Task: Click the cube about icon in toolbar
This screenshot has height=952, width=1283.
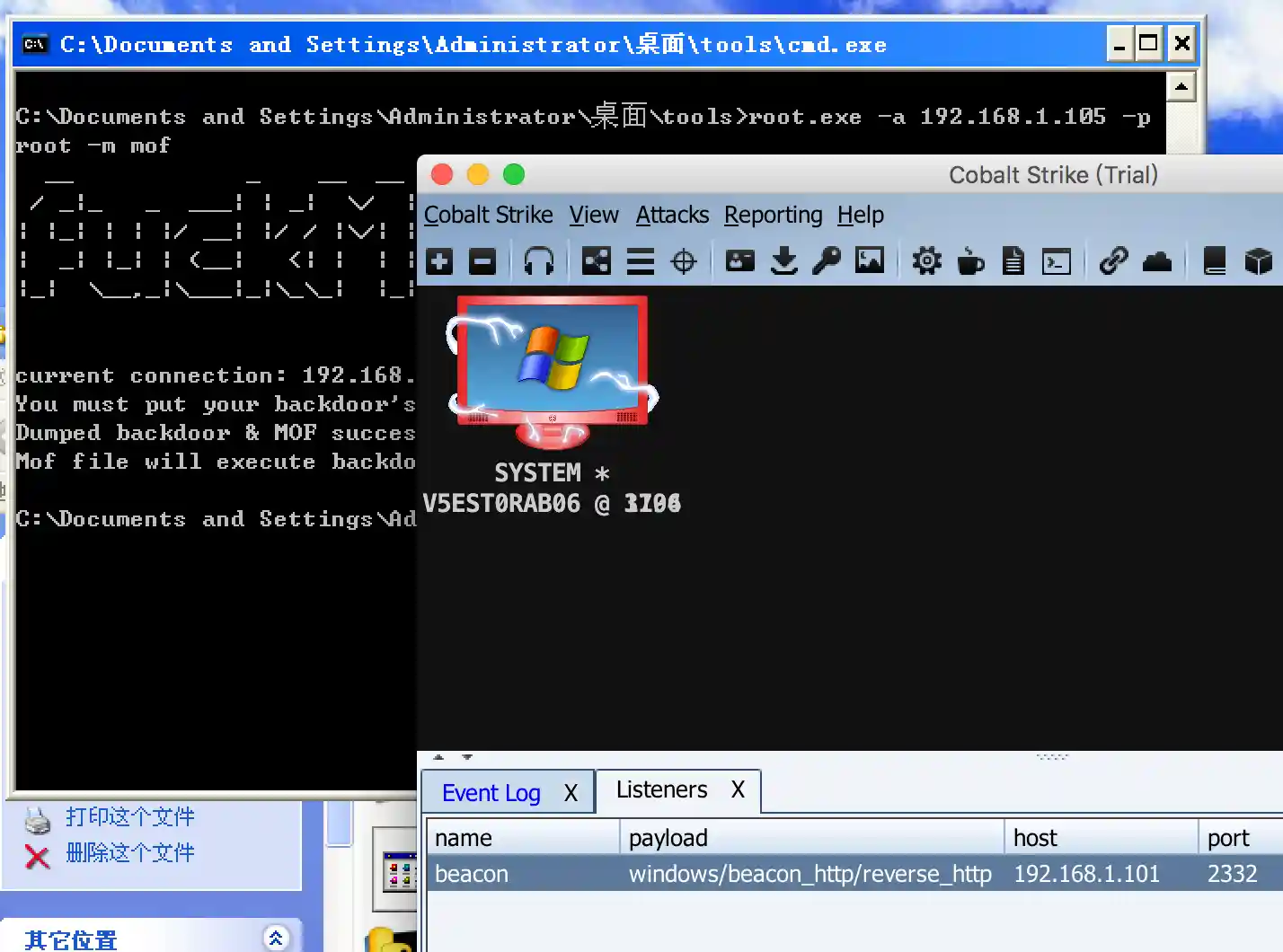Action: [1259, 261]
